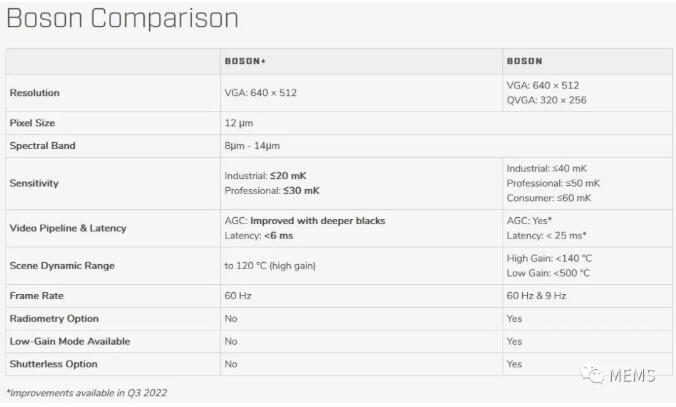676x407 pixels.
Task: Click the Frame Rate row label
Action: pyautogui.click(x=37, y=296)
